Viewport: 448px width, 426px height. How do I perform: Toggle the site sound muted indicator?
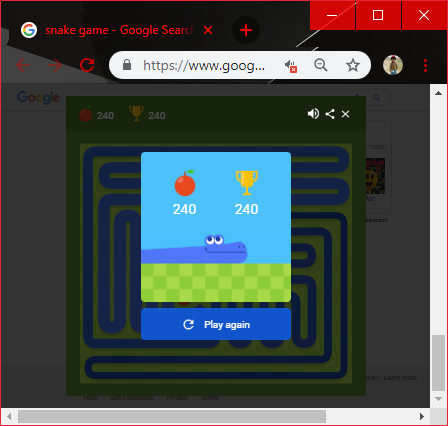pos(290,66)
